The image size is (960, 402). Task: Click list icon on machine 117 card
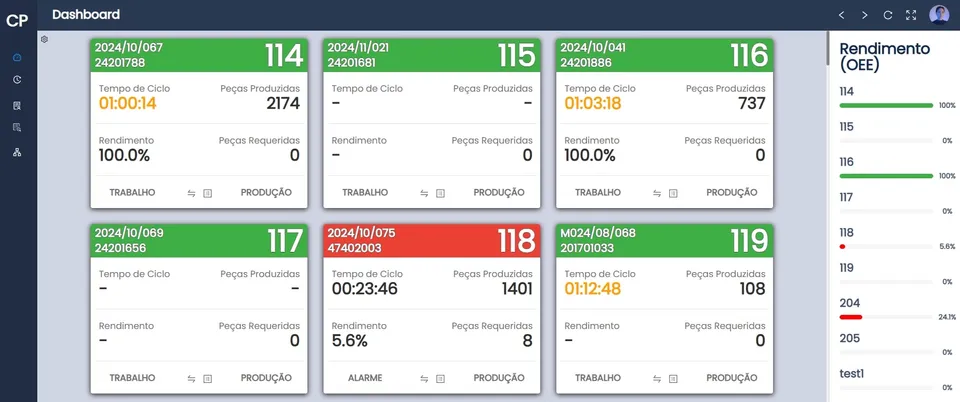pos(208,379)
